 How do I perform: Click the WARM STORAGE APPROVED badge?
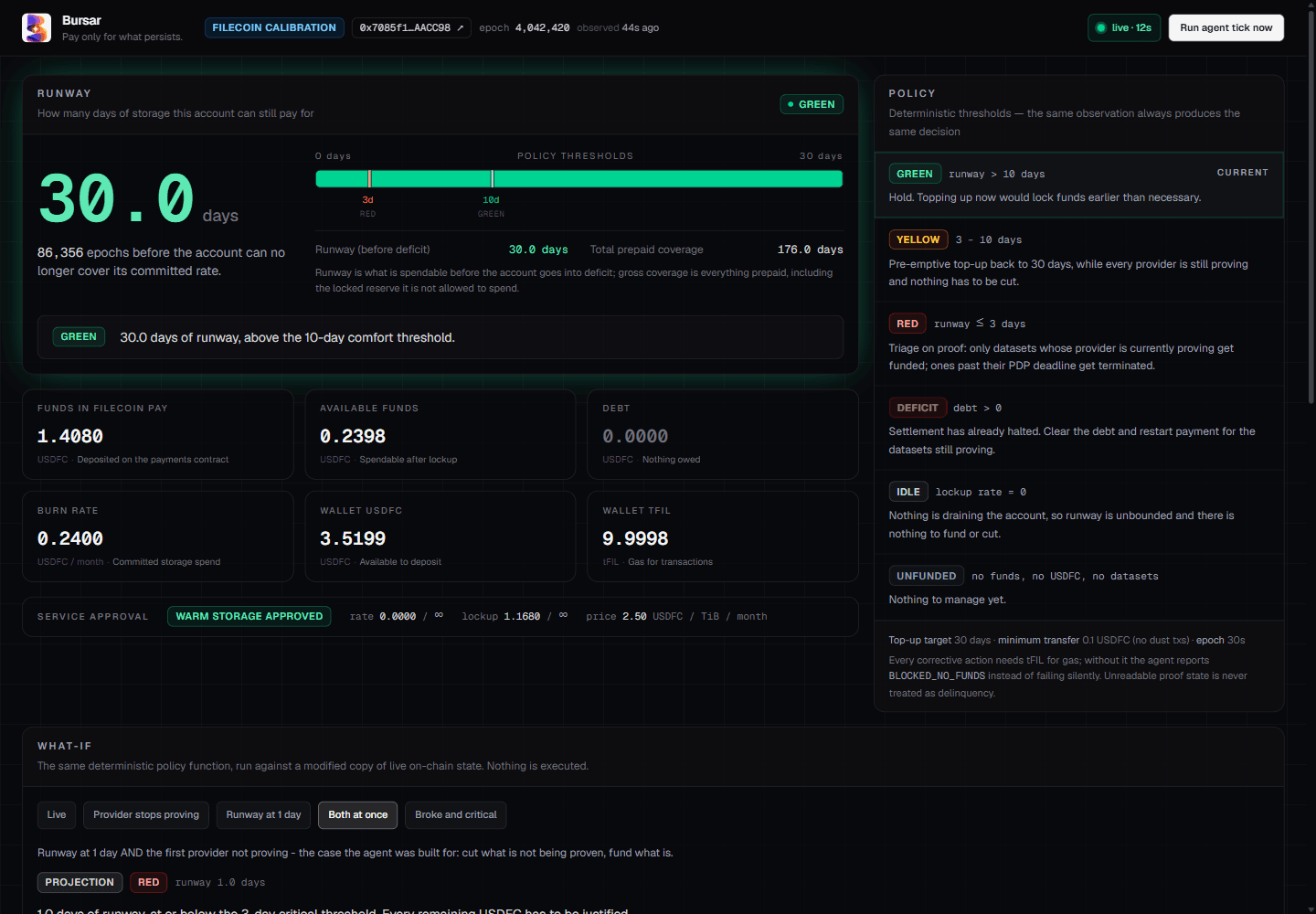point(249,616)
